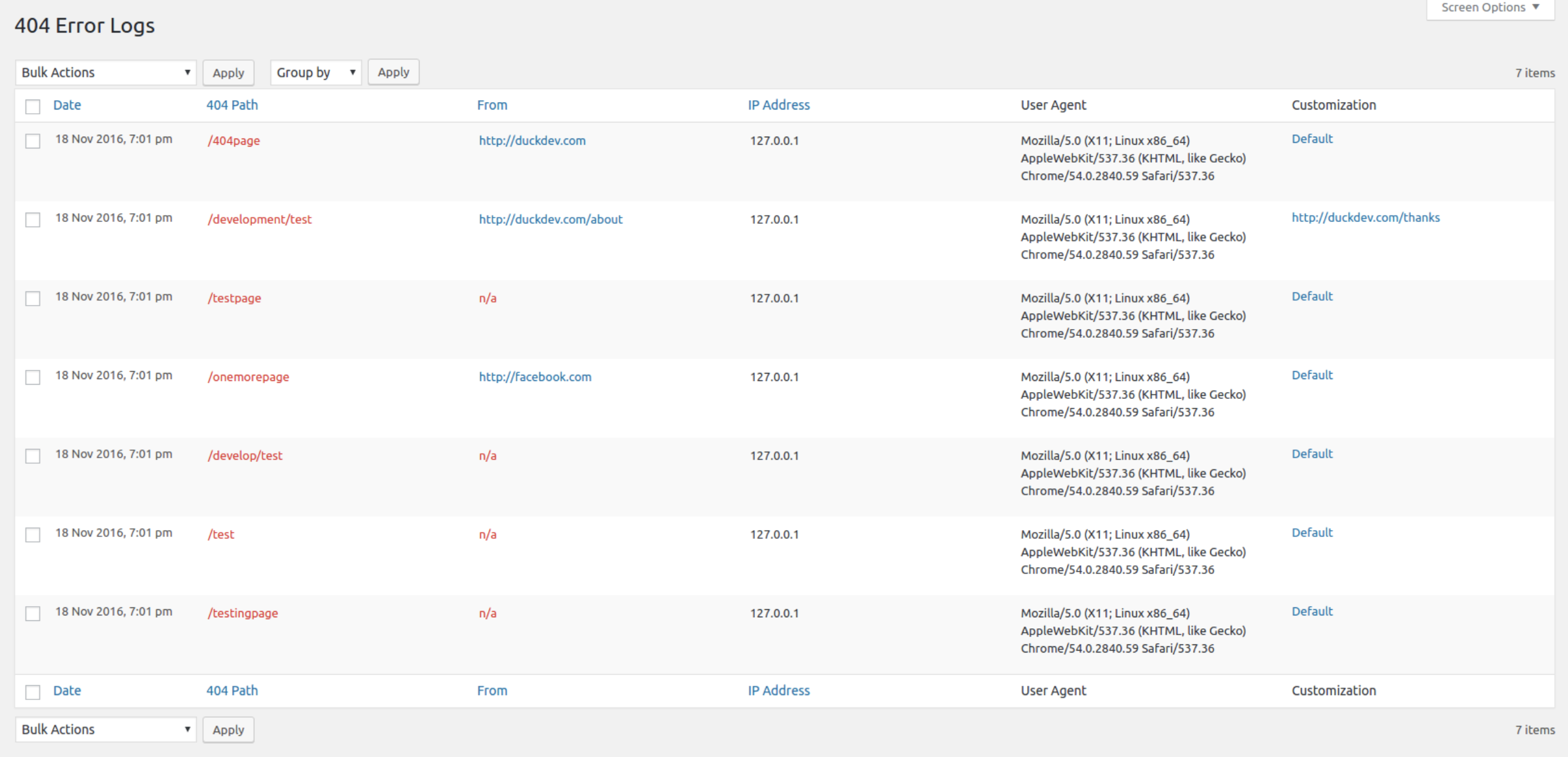Sort the table by IP Address

[x=778, y=105]
